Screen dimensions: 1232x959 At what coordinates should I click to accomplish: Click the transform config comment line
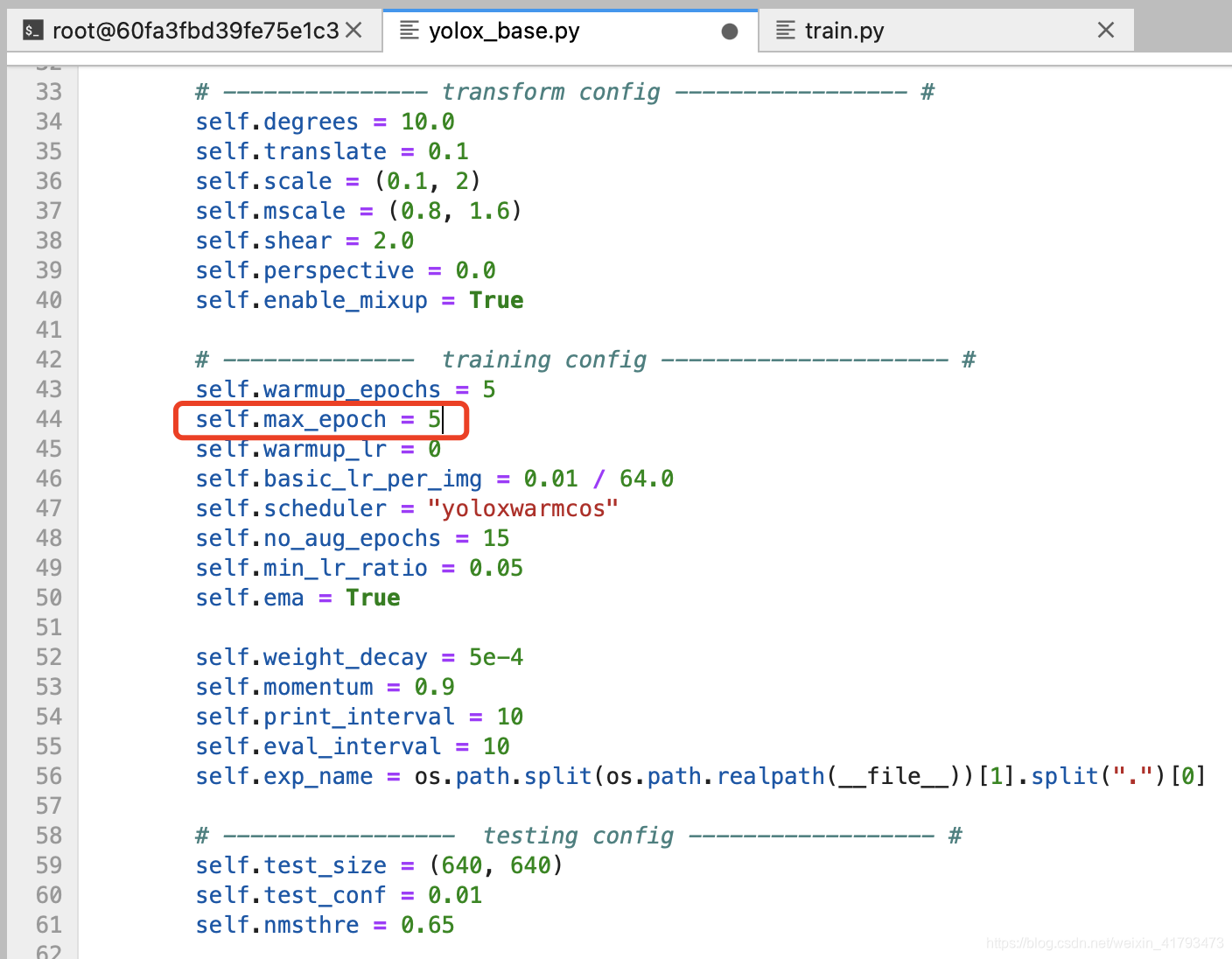point(565,92)
